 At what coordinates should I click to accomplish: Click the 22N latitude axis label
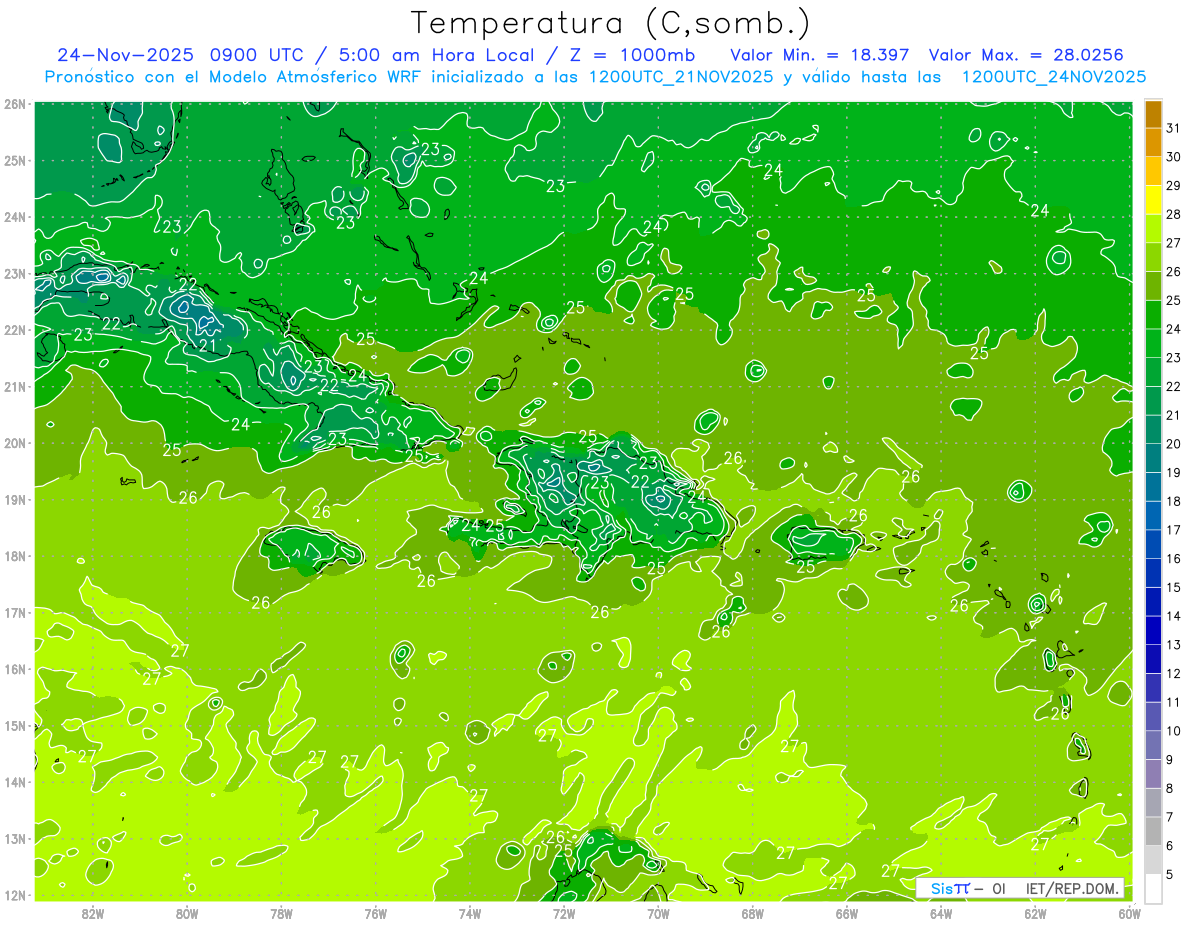pos(15,330)
